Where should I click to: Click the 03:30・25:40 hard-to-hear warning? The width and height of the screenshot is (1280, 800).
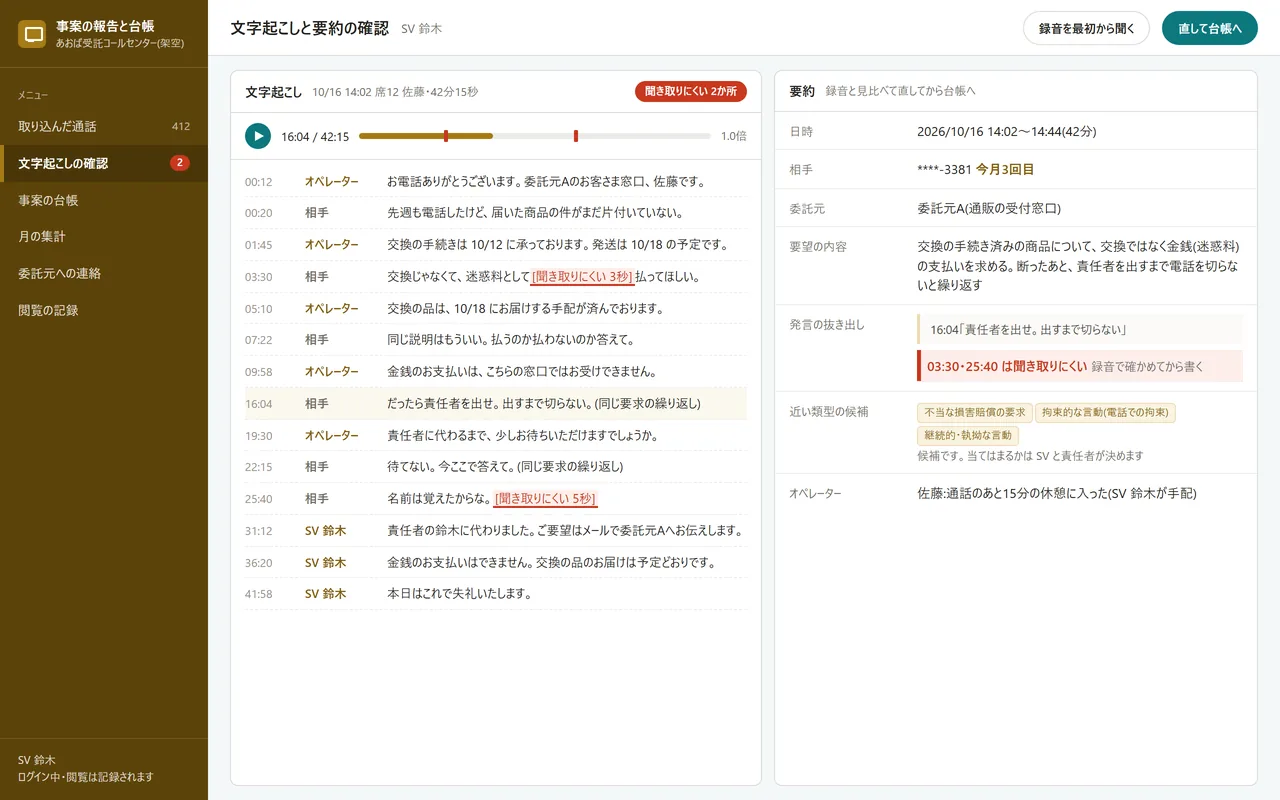tap(1080, 366)
